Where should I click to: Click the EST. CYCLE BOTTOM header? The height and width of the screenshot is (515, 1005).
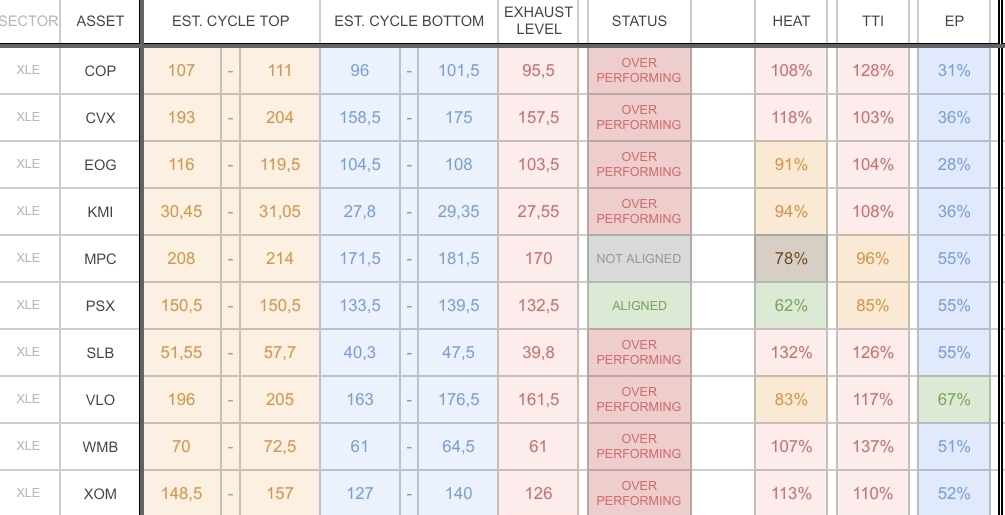tap(409, 20)
